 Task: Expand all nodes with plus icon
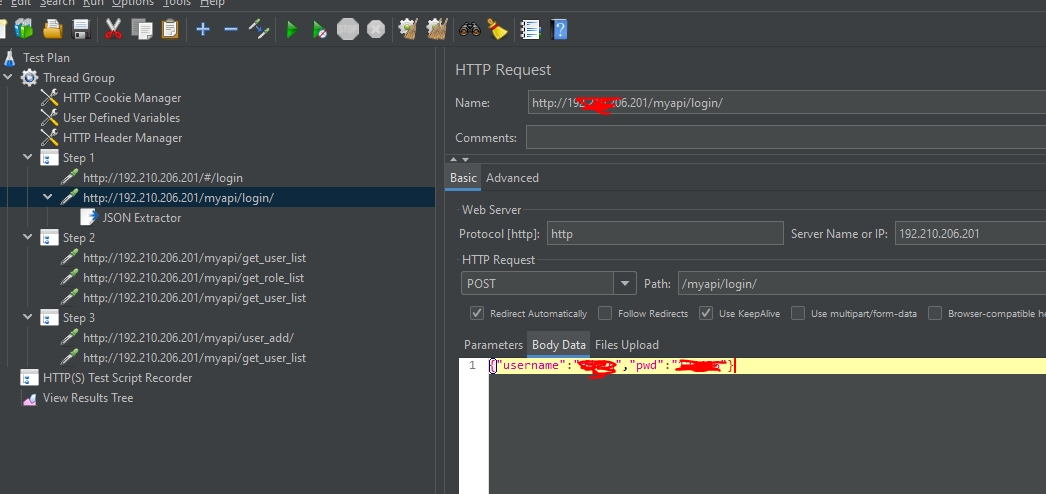click(203, 29)
